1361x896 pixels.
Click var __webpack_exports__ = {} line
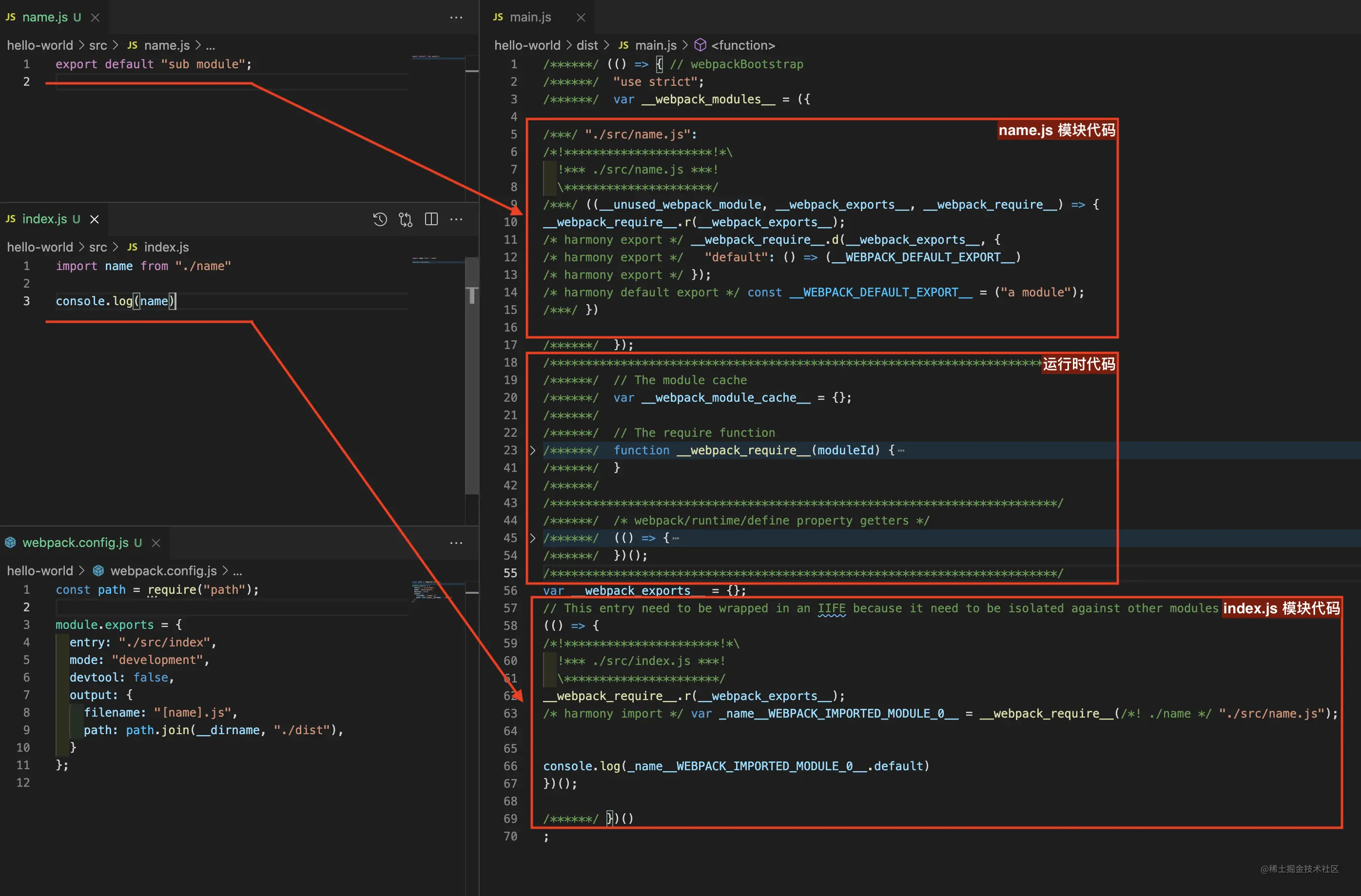point(644,591)
